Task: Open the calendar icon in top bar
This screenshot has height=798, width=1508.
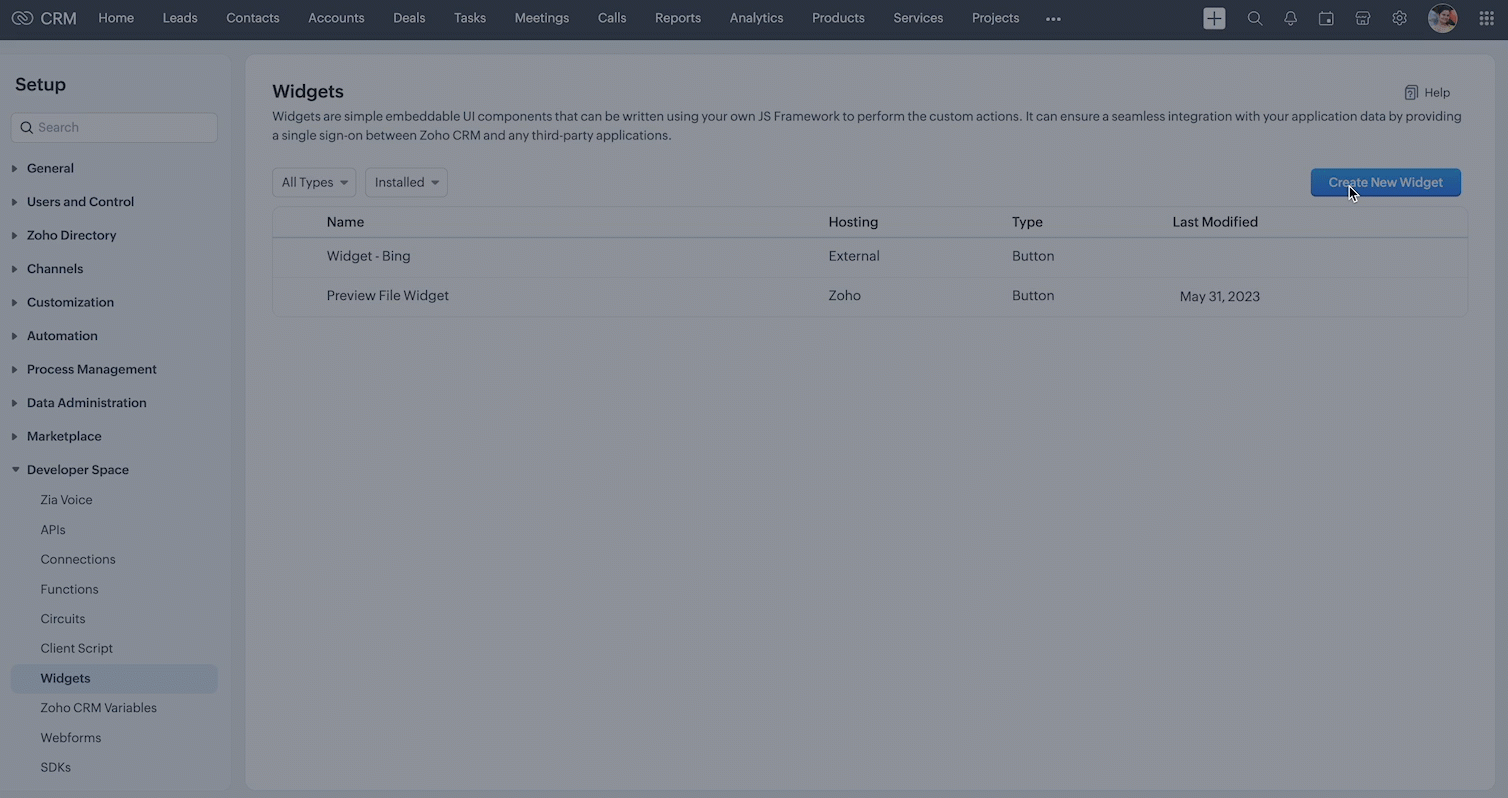Action: pos(1326,18)
